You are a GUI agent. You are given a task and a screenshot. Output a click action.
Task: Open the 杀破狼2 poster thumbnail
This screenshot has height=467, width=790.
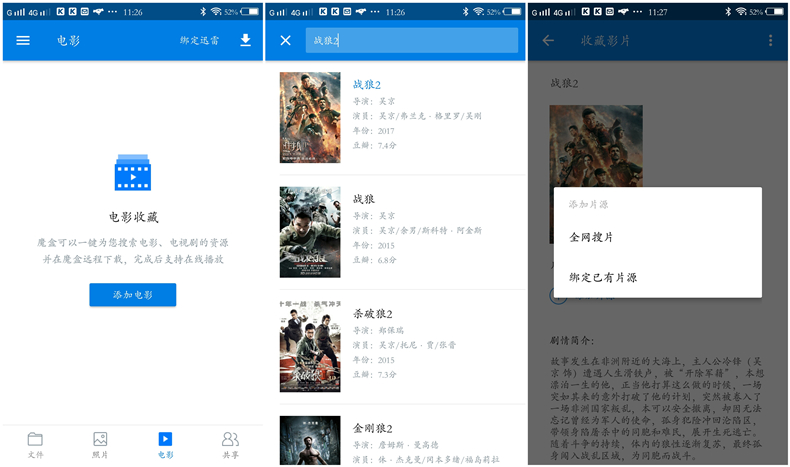click(310, 347)
